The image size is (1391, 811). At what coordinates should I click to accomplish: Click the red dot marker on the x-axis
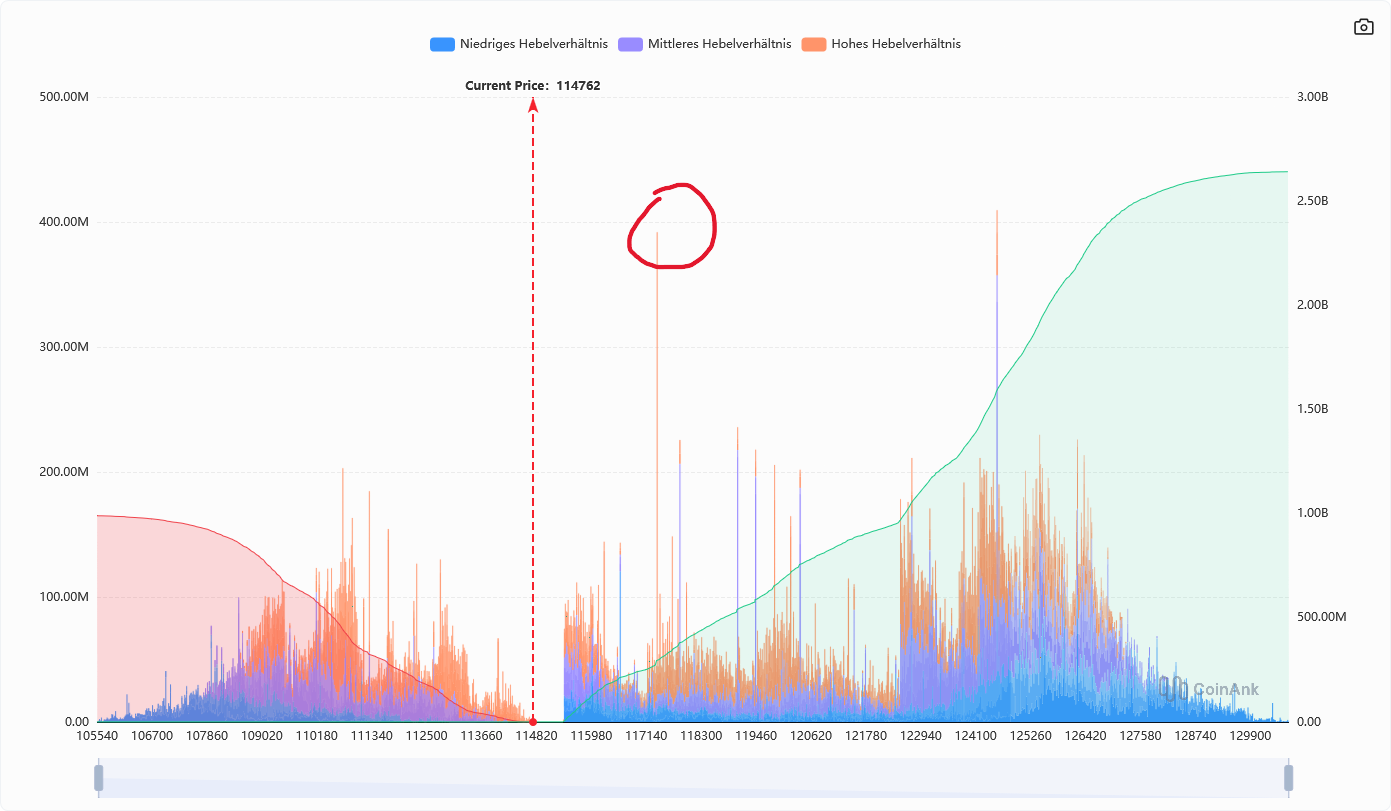533,721
